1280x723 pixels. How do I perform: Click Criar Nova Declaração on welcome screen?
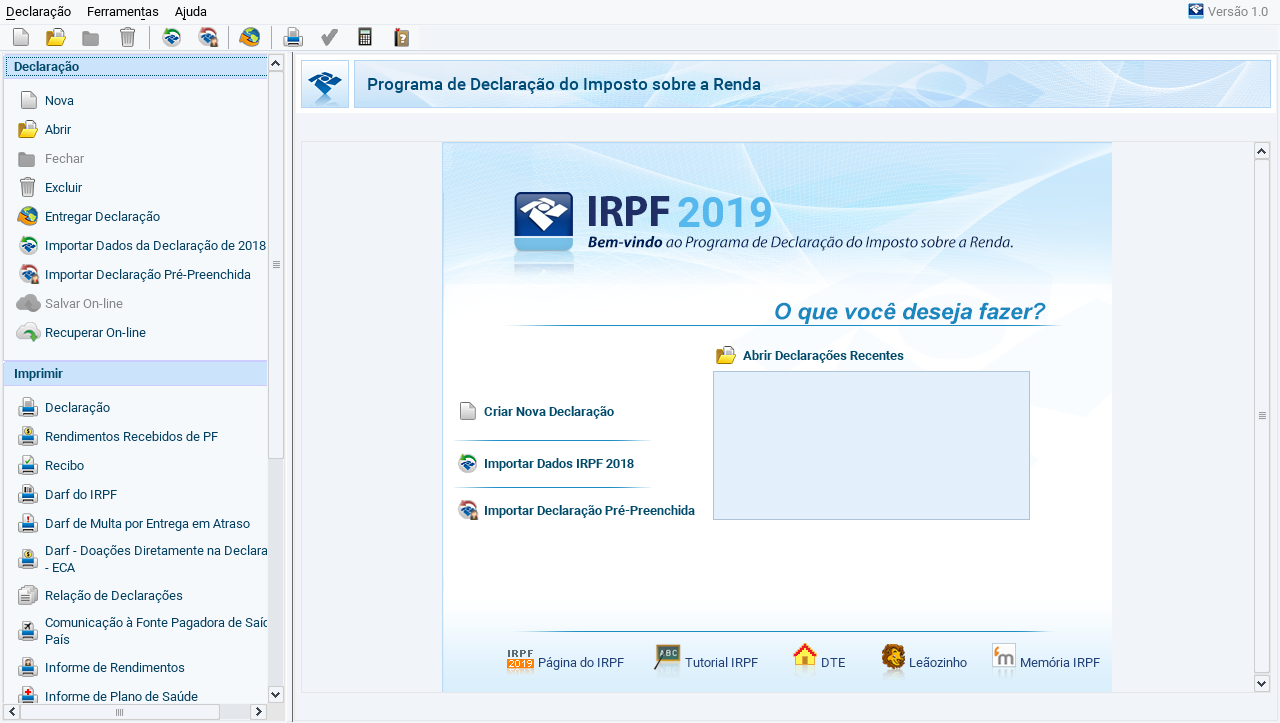(549, 412)
